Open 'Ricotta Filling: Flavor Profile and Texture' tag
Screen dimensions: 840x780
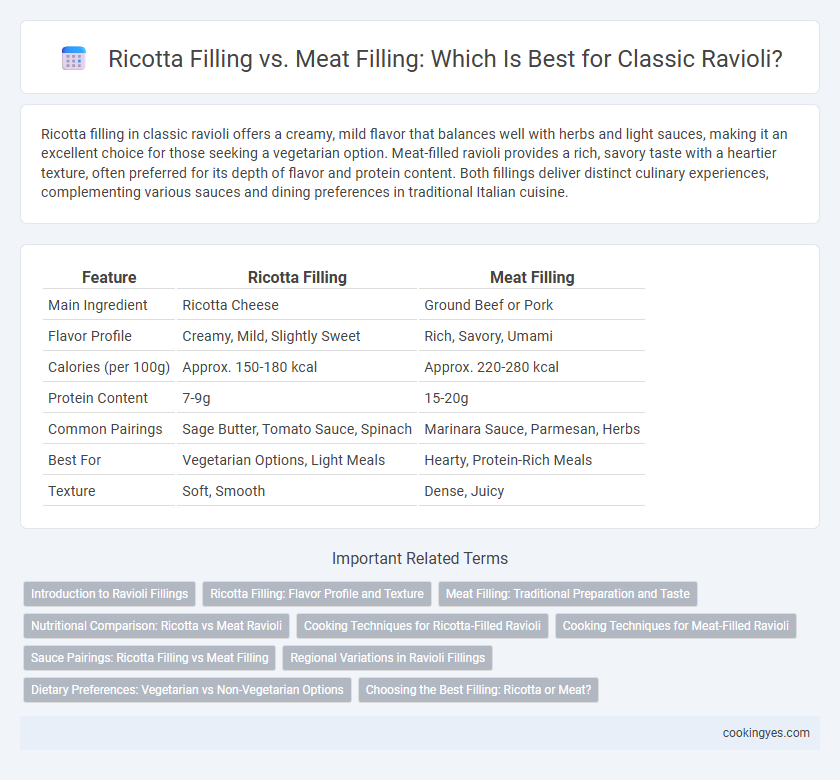pyautogui.click(x=317, y=594)
